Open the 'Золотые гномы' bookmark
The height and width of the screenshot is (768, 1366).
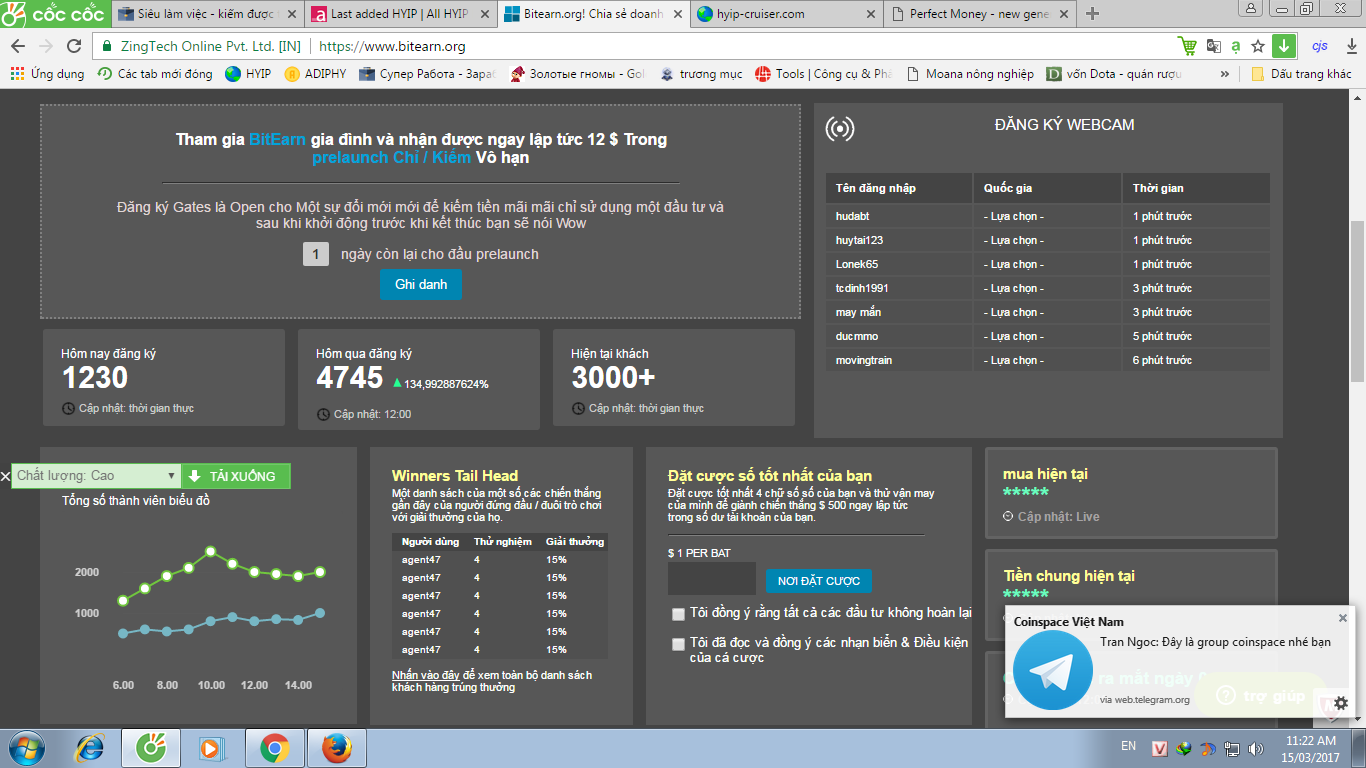(x=578, y=74)
